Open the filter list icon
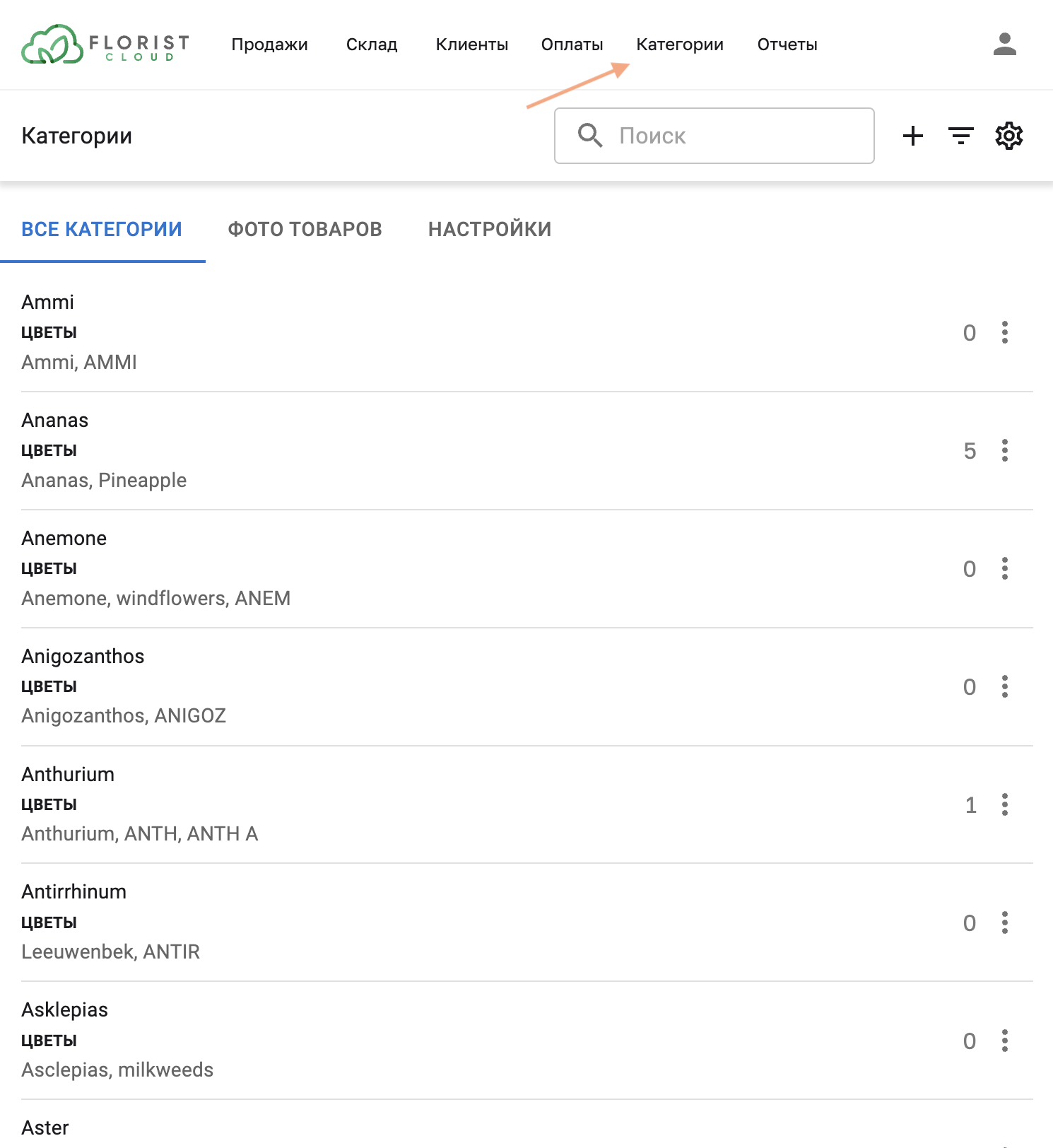Viewport: 1053px width, 1148px height. point(960,136)
